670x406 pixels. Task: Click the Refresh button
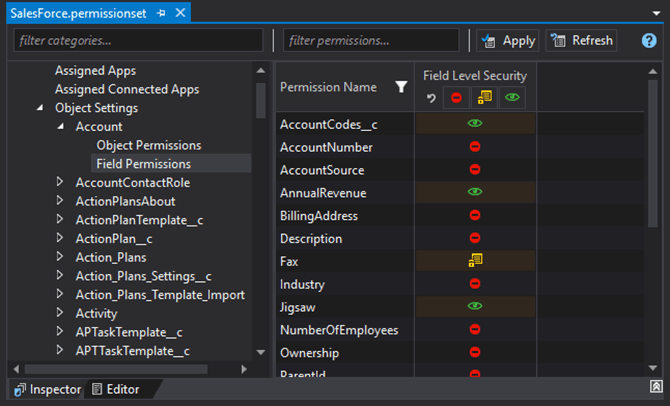pyautogui.click(x=581, y=41)
